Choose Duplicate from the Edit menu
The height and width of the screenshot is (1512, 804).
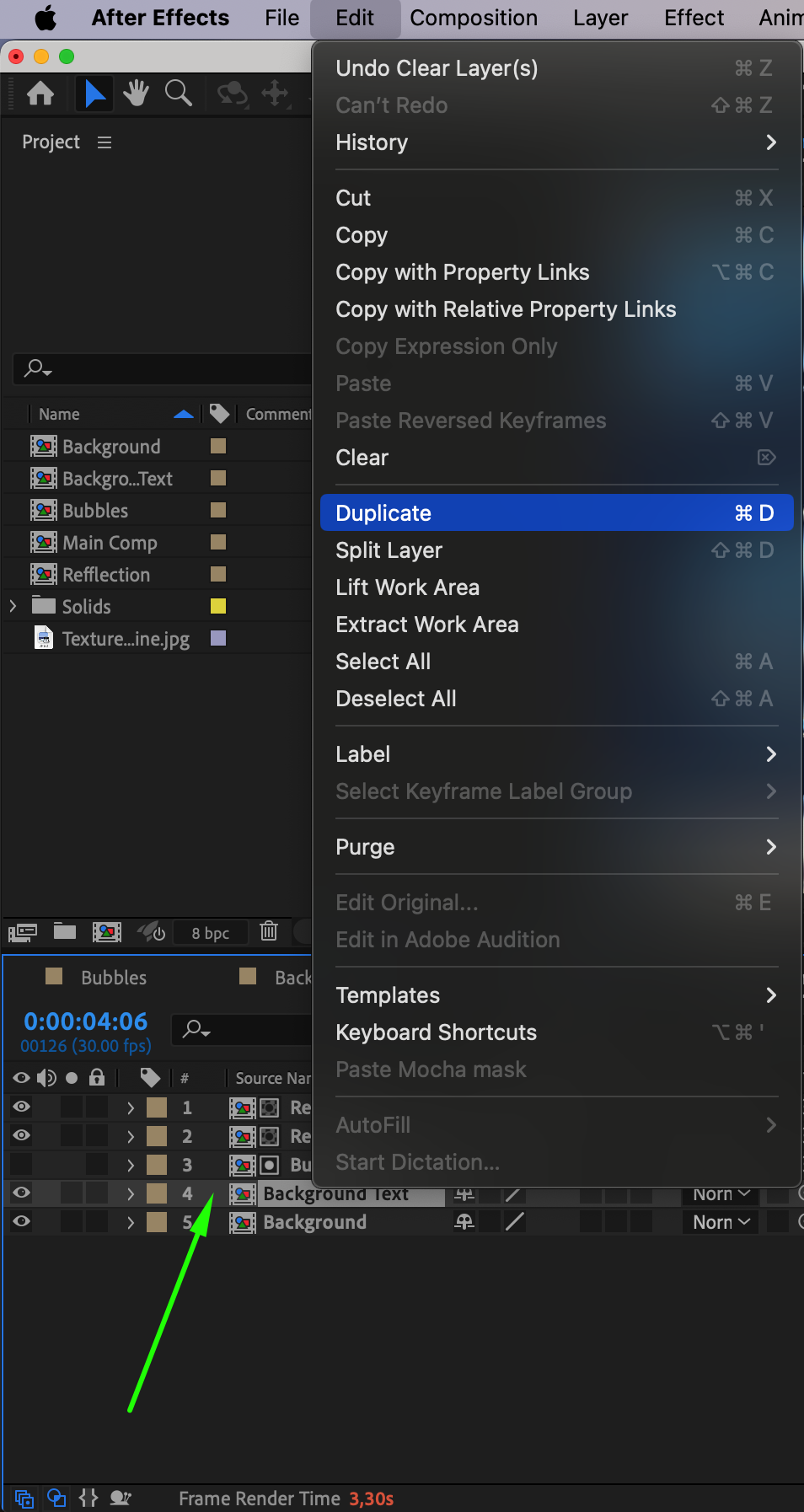(x=556, y=512)
